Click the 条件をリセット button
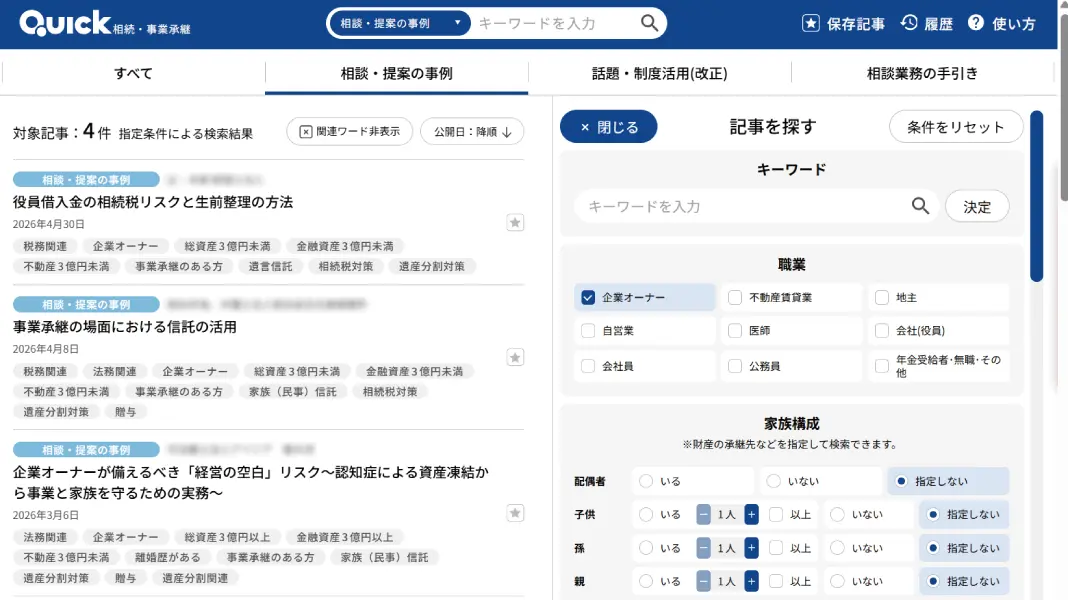 click(956, 127)
